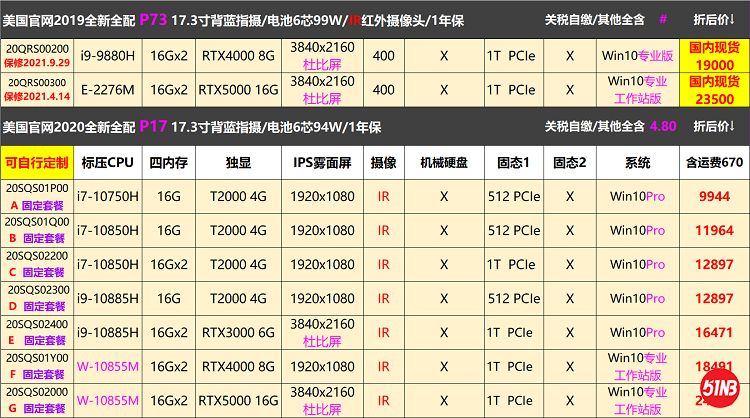The width and height of the screenshot is (750, 418).
Task: Click the yellow 国内现货 23500 price cell
Action: coord(712,91)
